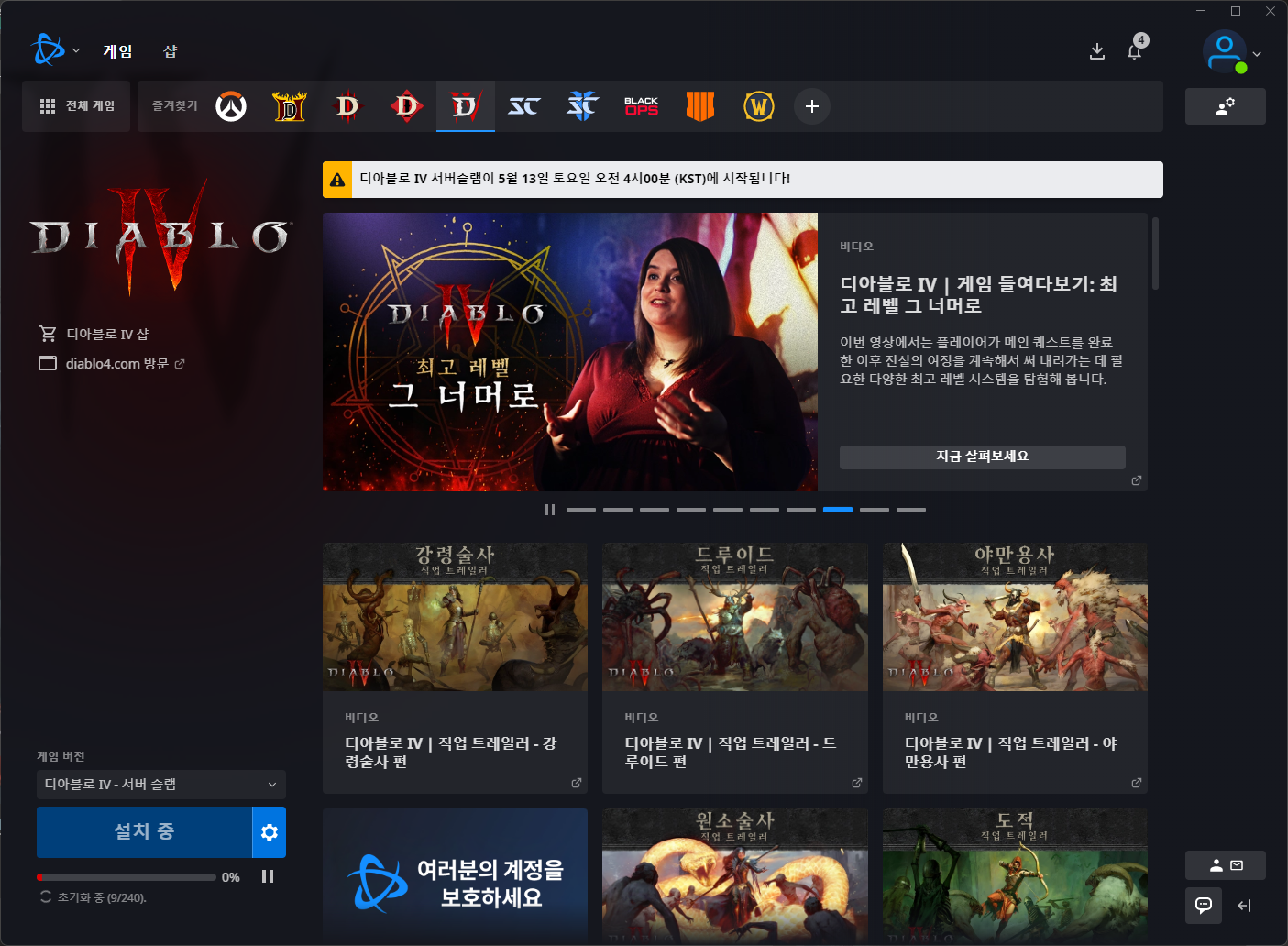
Task: Click the external link icon on the 야만용사 card
Action: [x=1137, y=783]
